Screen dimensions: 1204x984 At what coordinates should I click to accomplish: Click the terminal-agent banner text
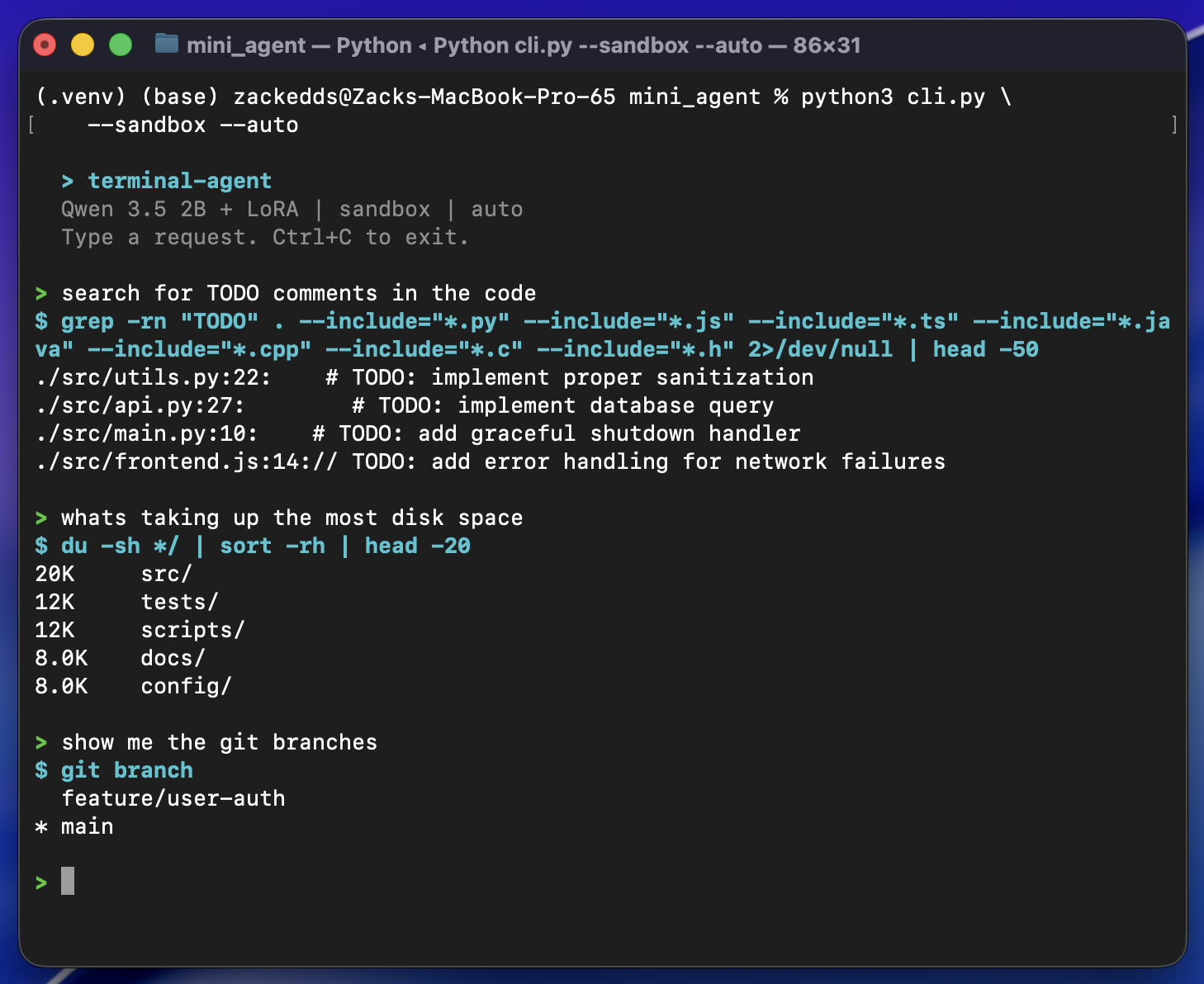click(x=179, y=180)
